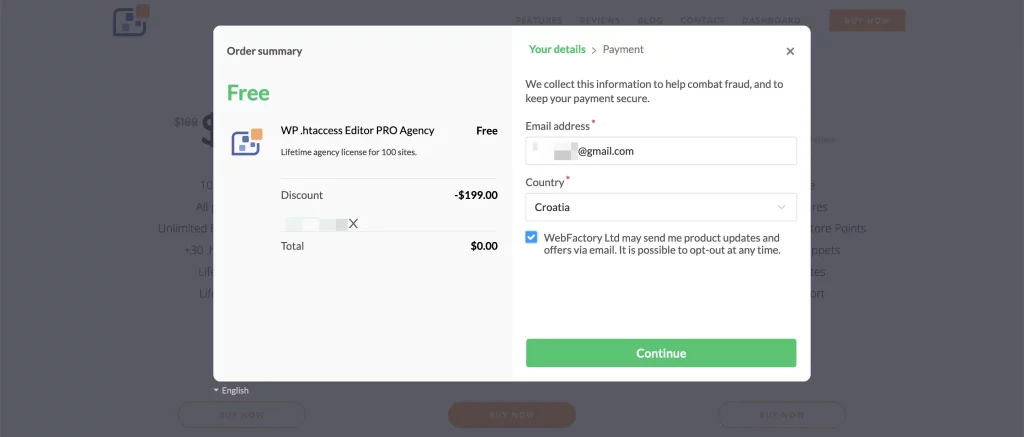Go to the Reviews page link

click(600, 20)
